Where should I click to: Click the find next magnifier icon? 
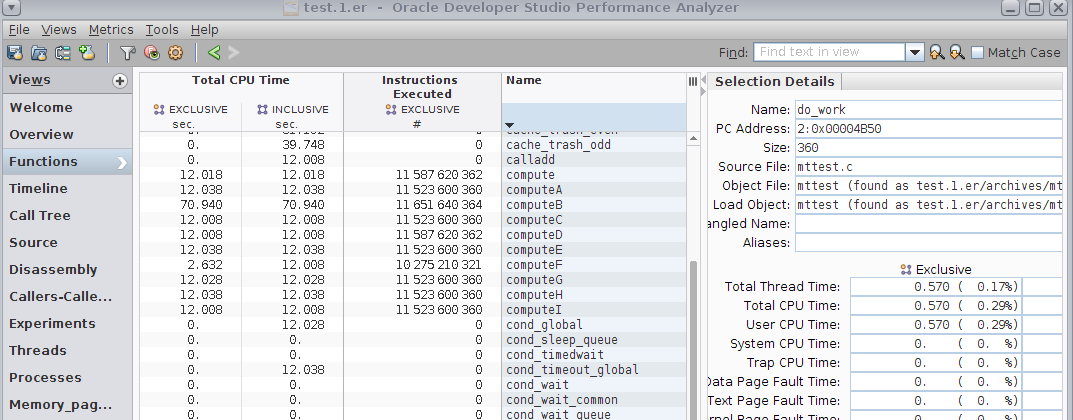tap(957, 53)
